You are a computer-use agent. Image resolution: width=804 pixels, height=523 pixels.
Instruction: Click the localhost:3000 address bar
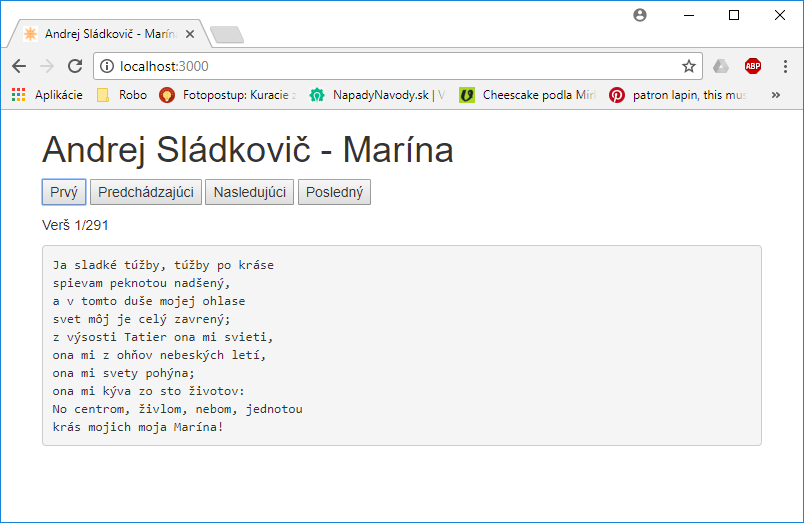tap(397, 66)
